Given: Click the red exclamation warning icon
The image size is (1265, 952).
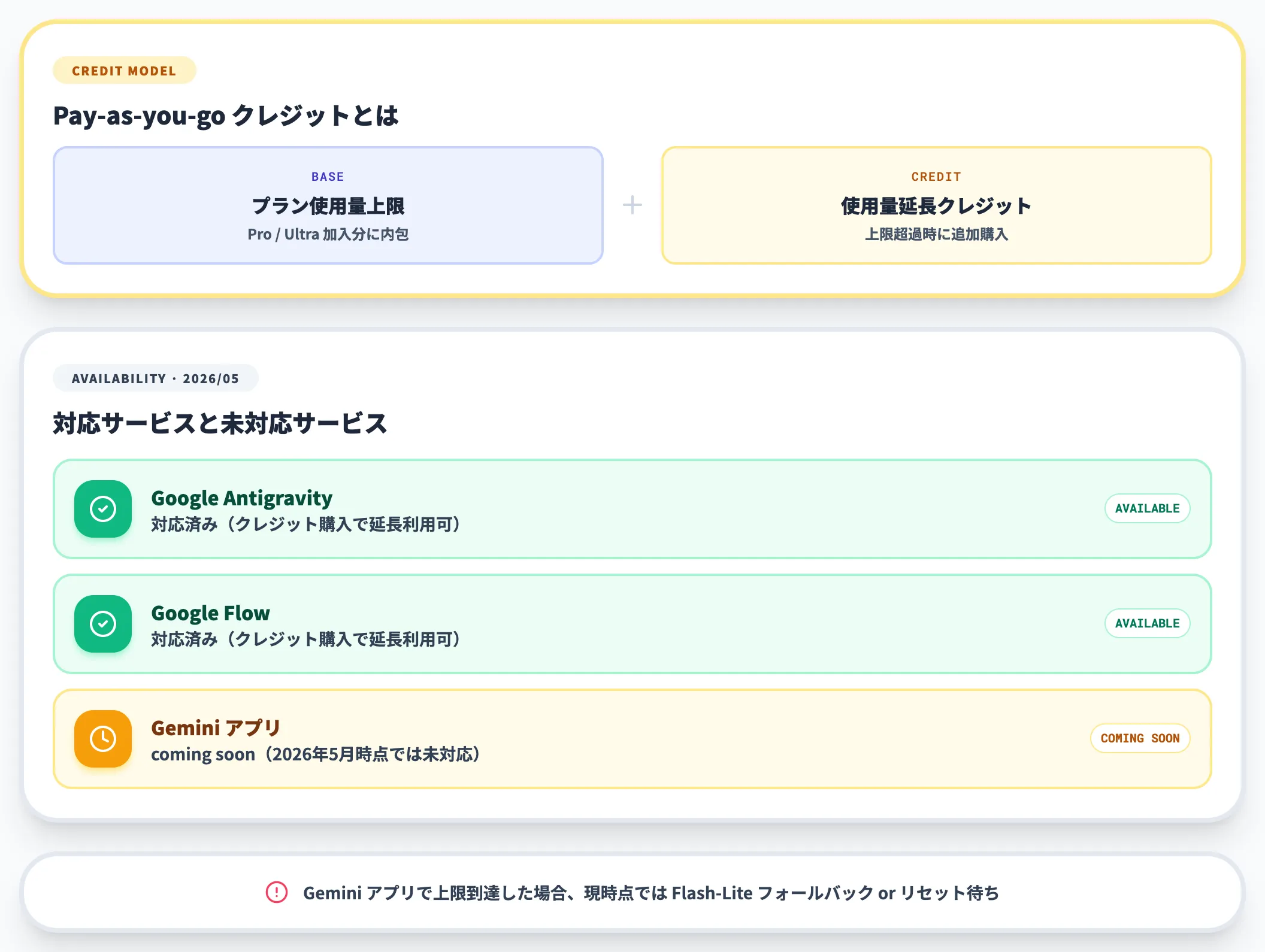Looking at the screenshot, I should click(277, 892).
